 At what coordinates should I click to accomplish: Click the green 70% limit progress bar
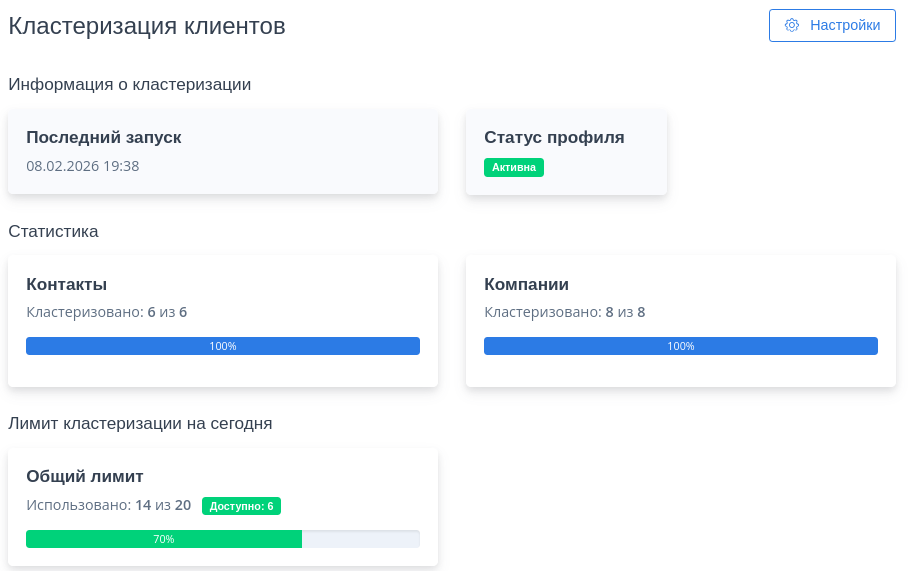pyautogui.click(x=164, y=539)
